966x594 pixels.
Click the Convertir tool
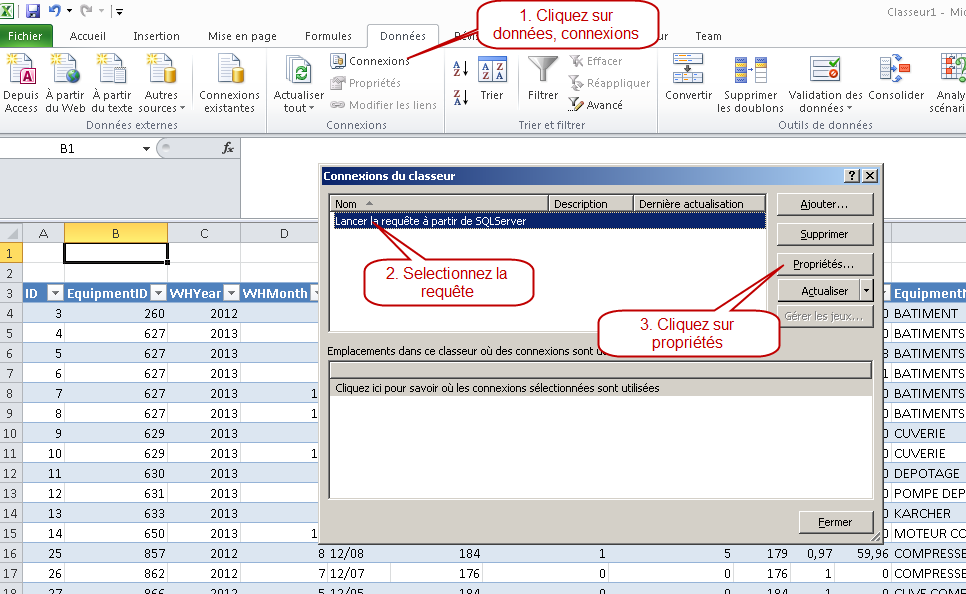tap(688, 78)
